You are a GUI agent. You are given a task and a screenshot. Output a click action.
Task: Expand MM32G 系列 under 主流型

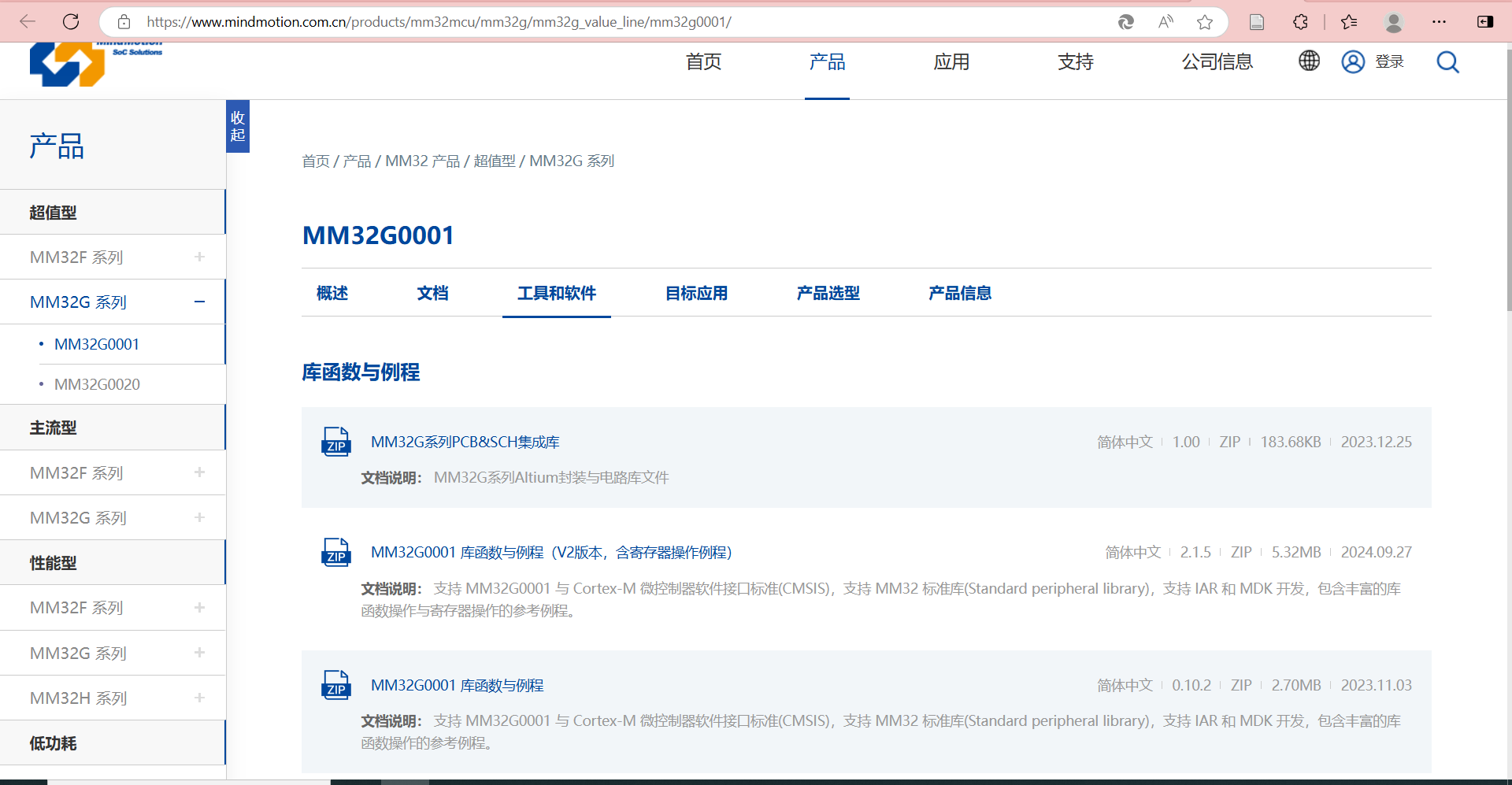tap(199, 517)
